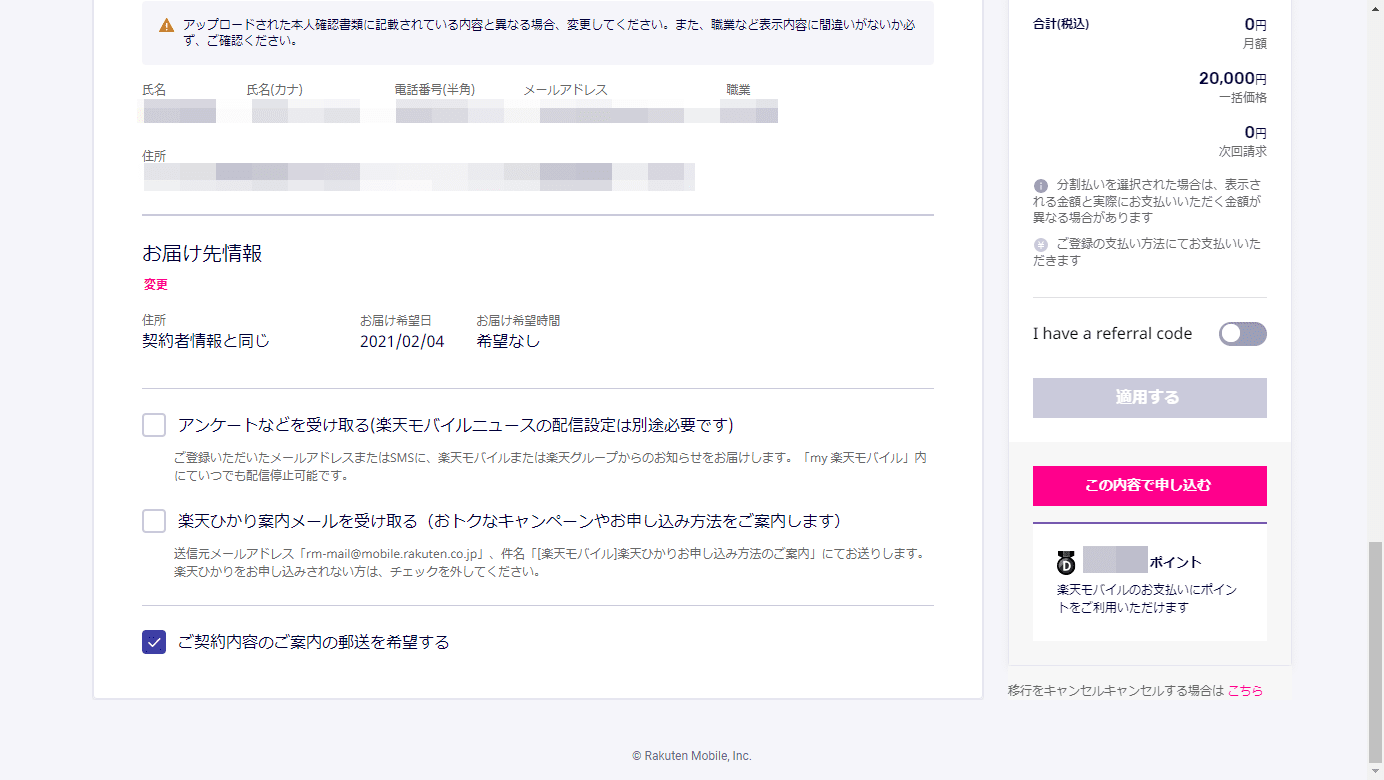1384x780 pixels.
Task: Uncheck ご契約内容のご案内の郵送を希望する
Action: point(154,642)
